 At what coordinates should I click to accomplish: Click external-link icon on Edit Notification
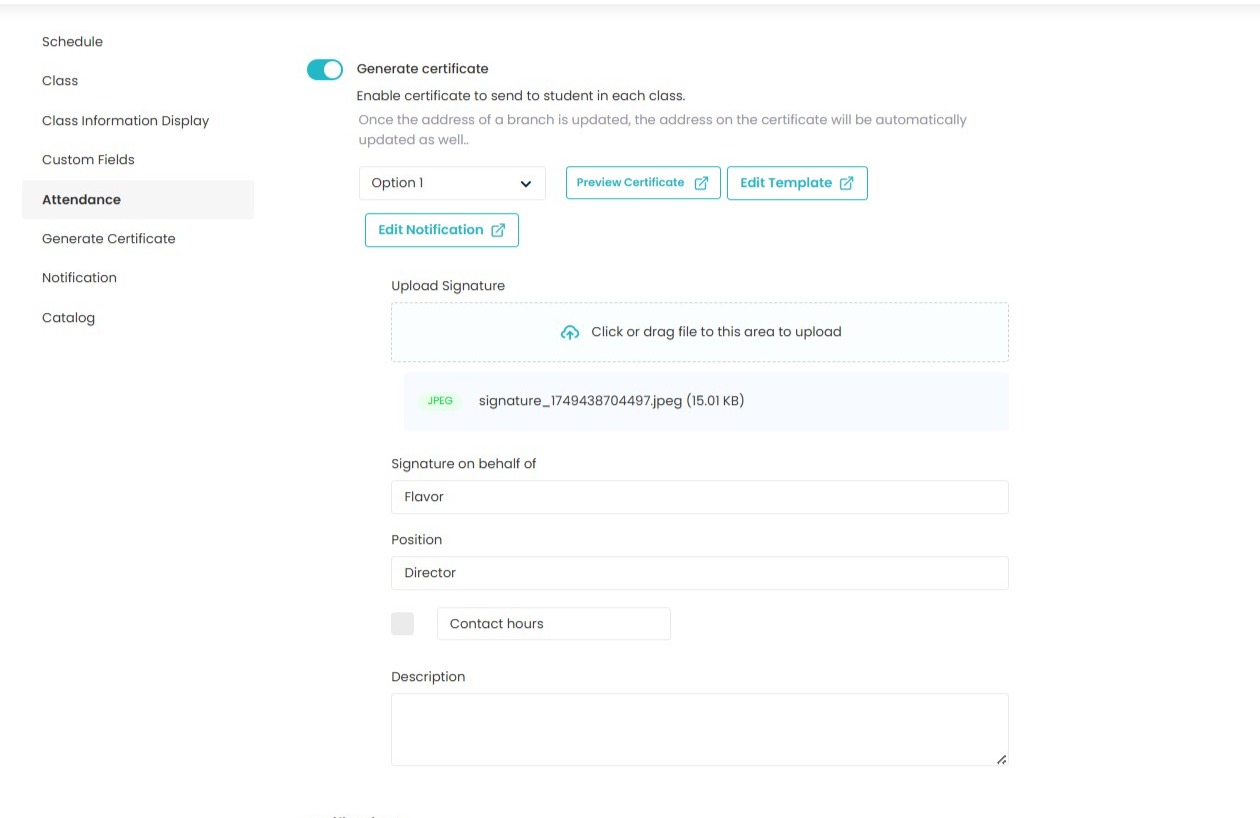pos(498,230)
